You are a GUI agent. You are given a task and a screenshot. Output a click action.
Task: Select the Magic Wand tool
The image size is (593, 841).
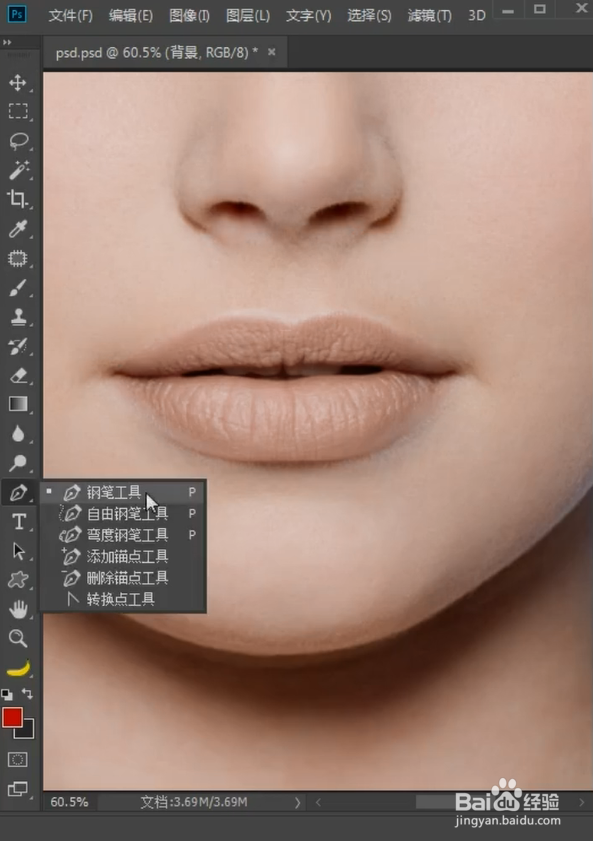pos(18,170)
